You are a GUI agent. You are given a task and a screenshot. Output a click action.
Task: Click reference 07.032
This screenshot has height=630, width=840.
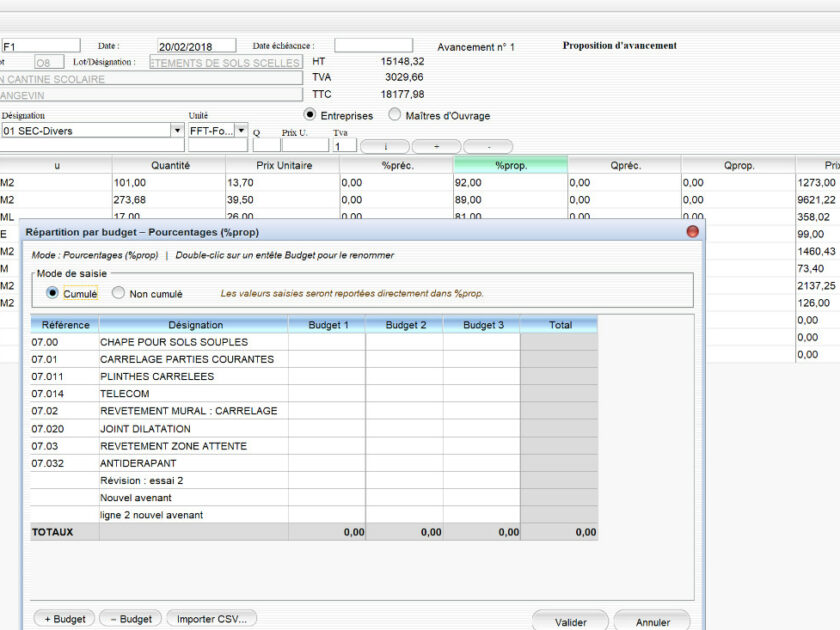pos(47,463)
